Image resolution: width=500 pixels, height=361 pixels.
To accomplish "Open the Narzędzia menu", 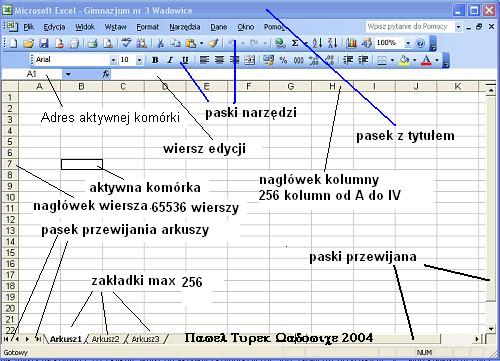I will (185, 27).
